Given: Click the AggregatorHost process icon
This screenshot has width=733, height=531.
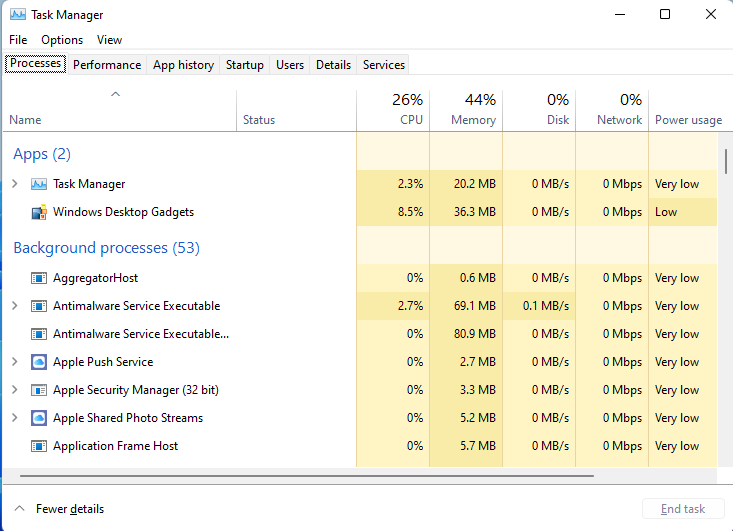Looking at the screenshot, I should coord(39,278).
